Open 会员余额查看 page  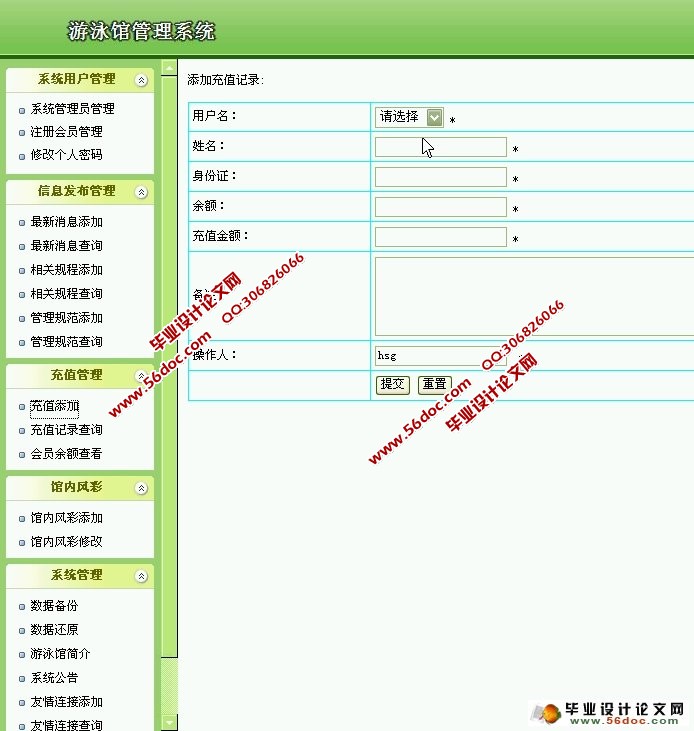(66, 454)
